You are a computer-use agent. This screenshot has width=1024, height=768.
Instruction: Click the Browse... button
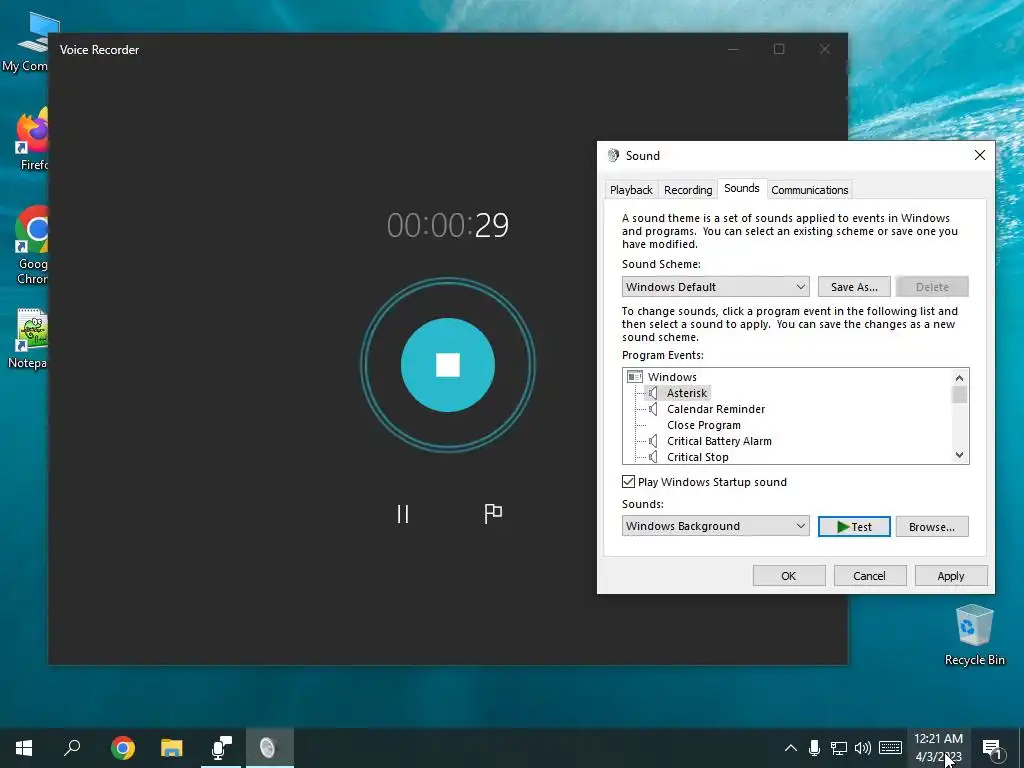pyautogui.click(x=932, y=526)
